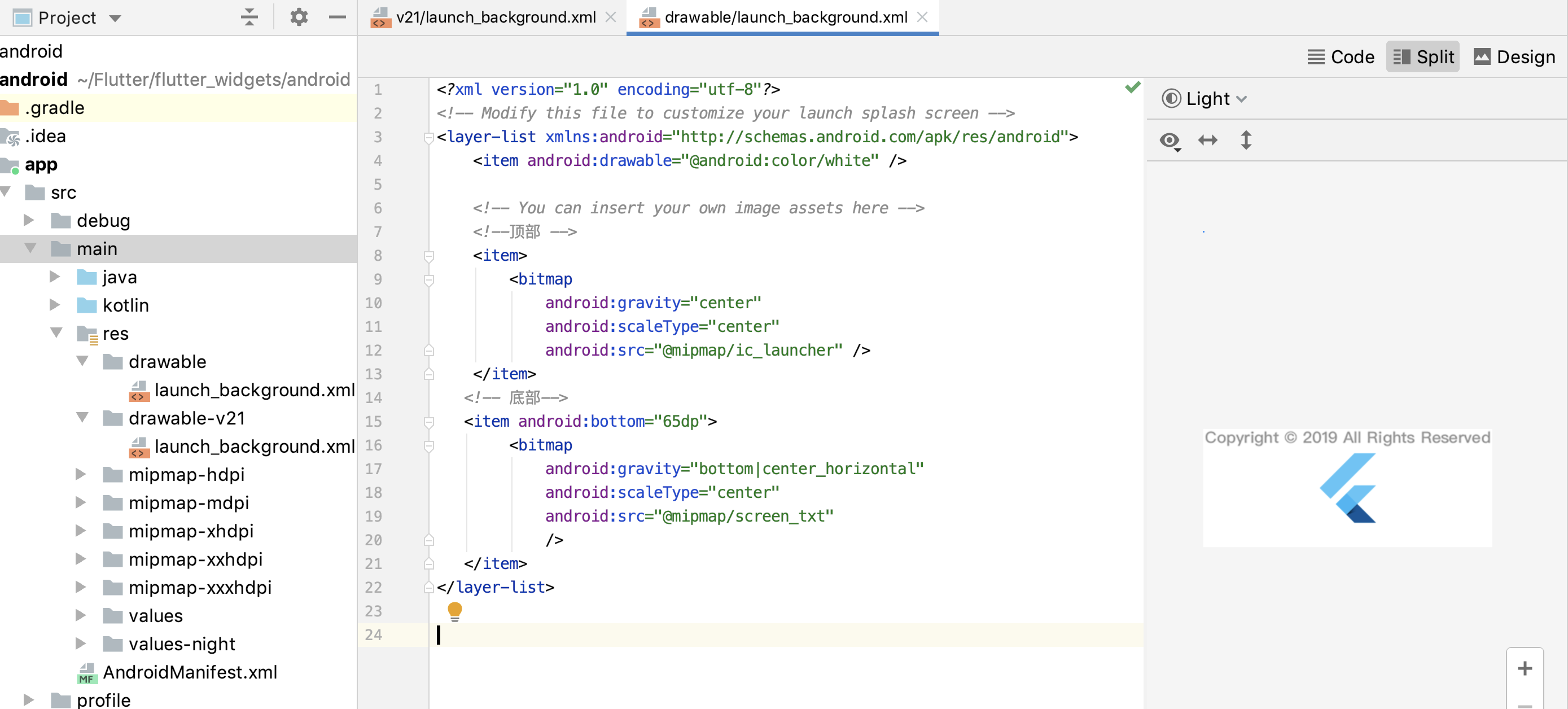Toggle the eye visibility icon in preview panel
The width and height of the screenshot is (1568, 709).
[1171, 140]
